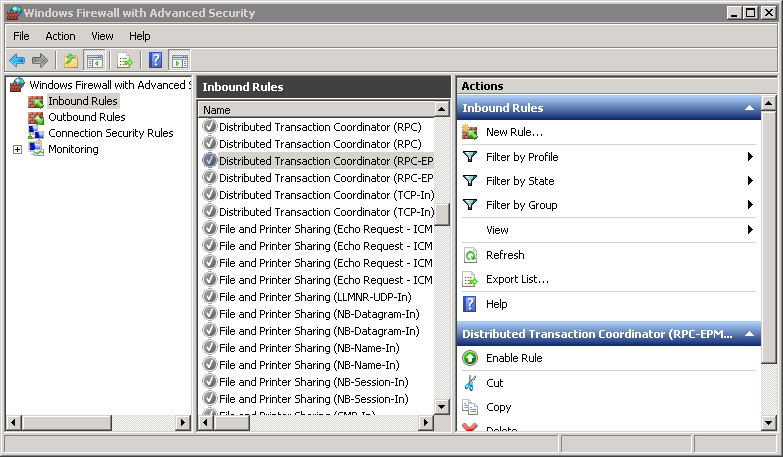
Task: Click Enable Rule in the Actions pane
Action: coord(514,358)
